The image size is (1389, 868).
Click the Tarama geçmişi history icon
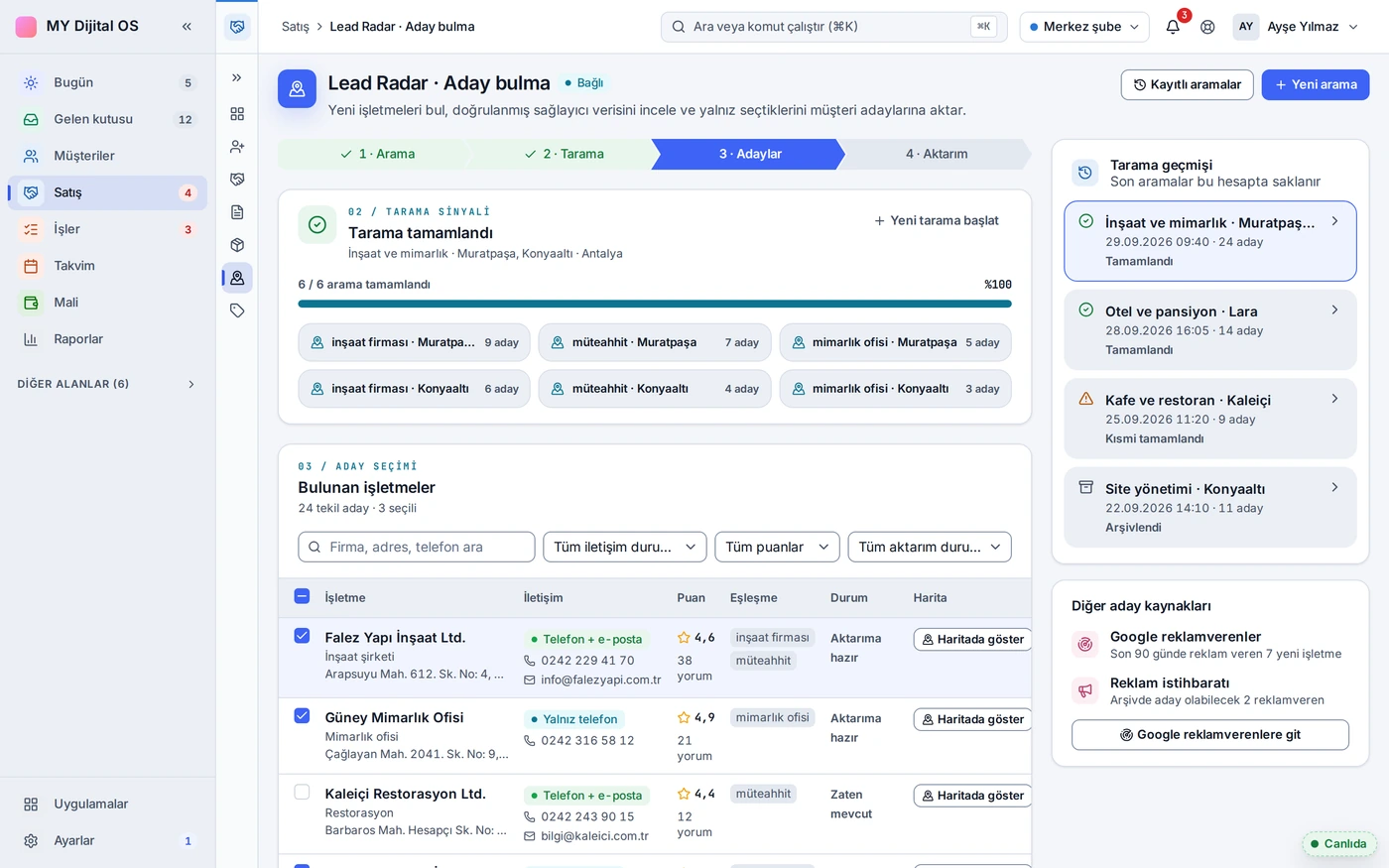pyautogui.click(x=1085, y=173)
